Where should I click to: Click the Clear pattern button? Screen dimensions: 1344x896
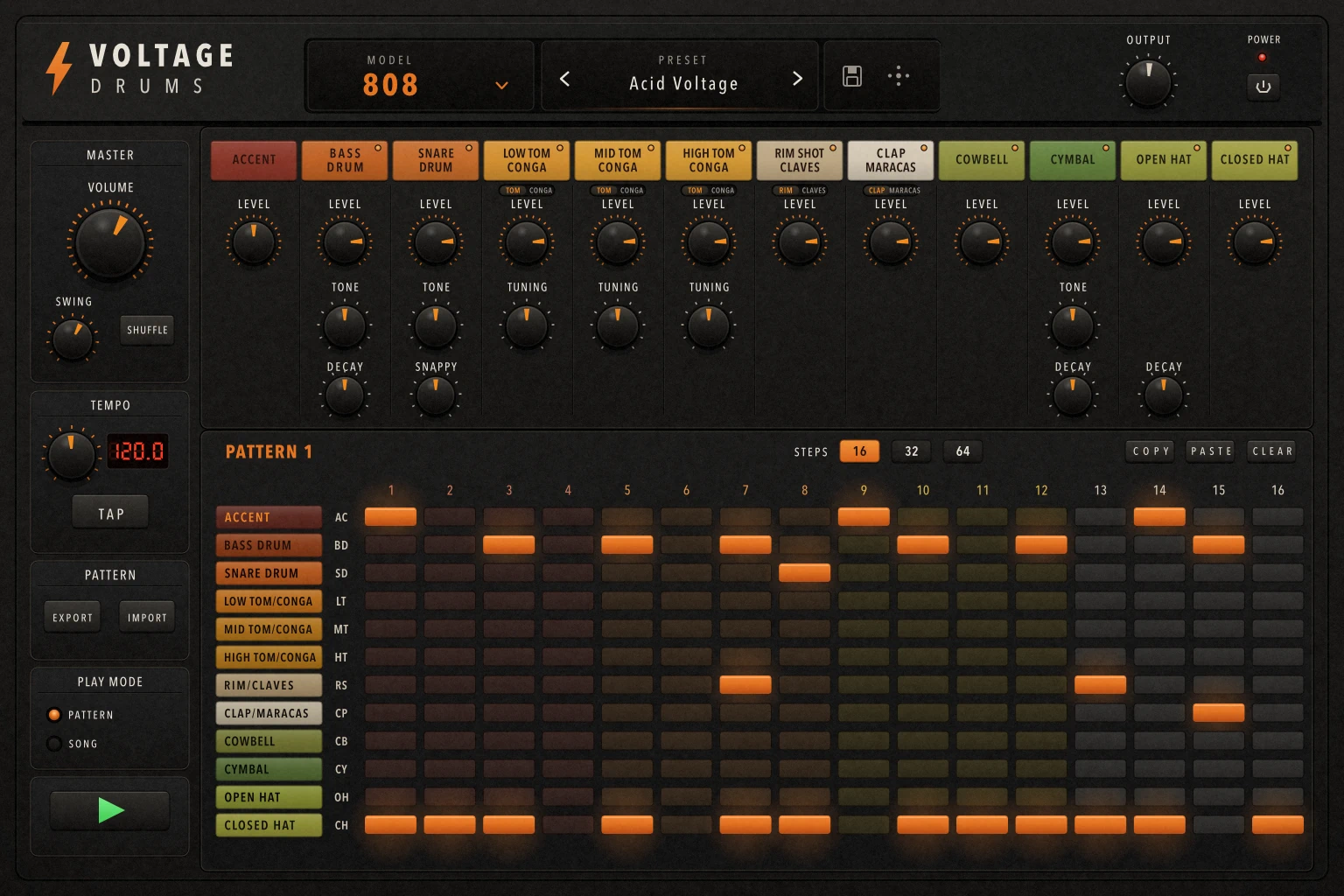[1272, 451]
